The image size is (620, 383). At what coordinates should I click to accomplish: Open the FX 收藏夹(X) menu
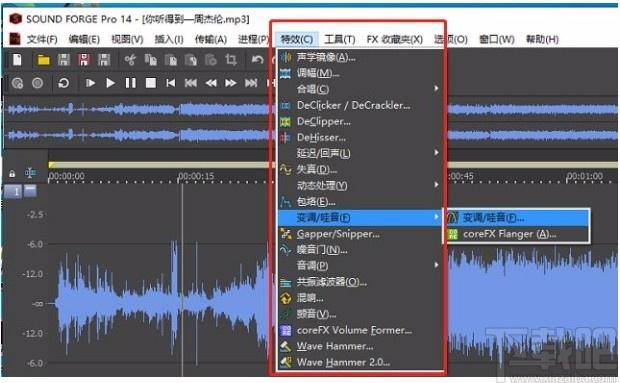395,40
